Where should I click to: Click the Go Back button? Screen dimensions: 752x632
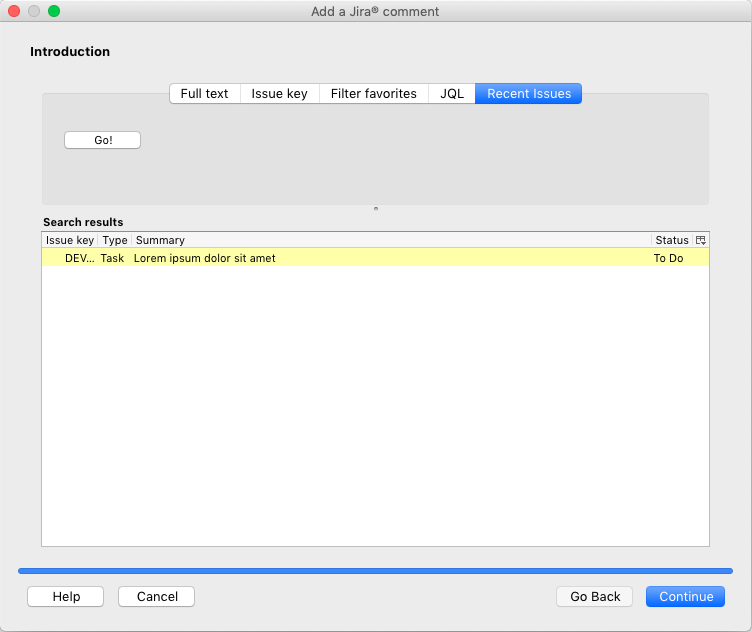click(x=595, y=597)
